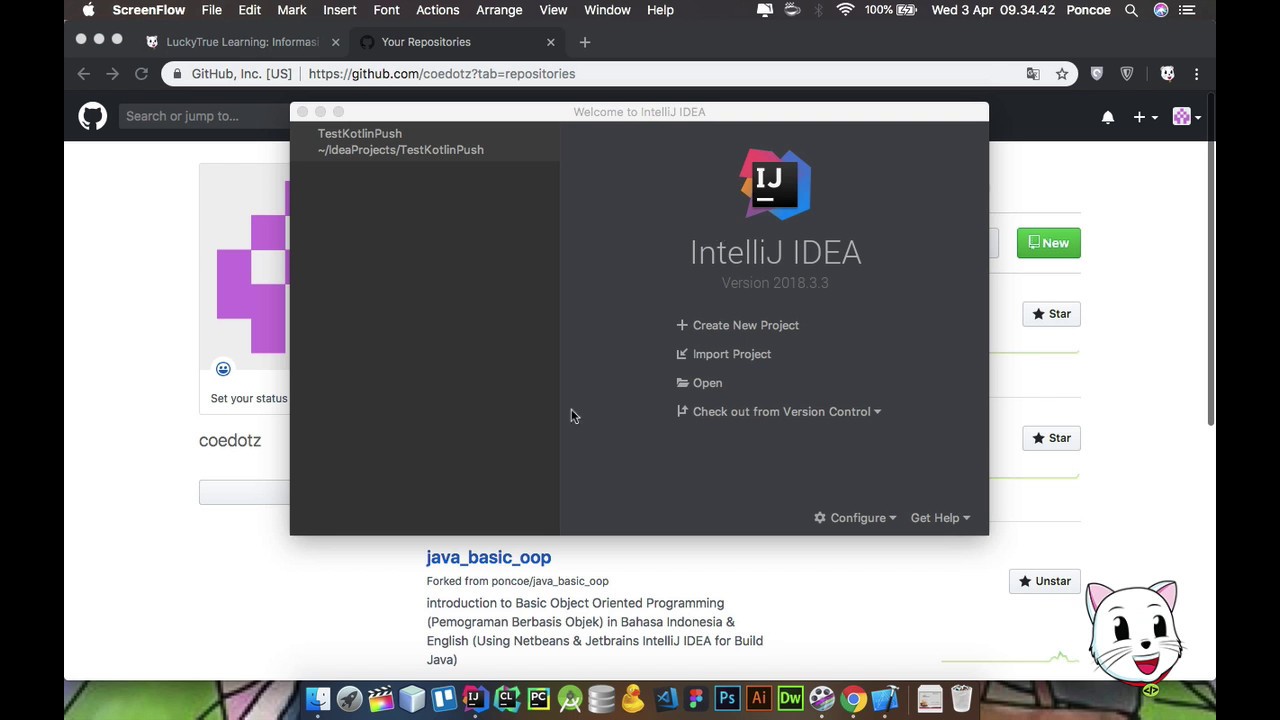Open Android Studio from the Dock
This screenshot has height=720, width=1280.
pyautogui.click(x=570, y=698)
